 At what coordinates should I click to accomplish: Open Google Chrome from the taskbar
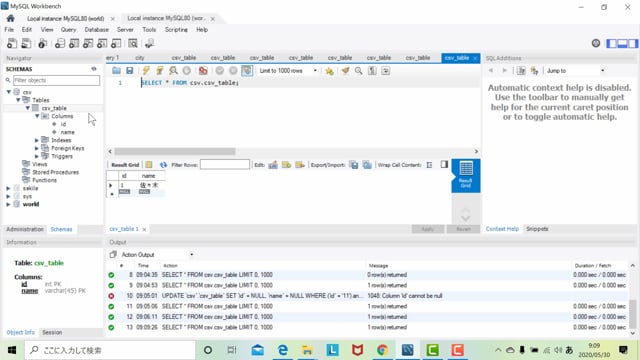tap(382, 350)
